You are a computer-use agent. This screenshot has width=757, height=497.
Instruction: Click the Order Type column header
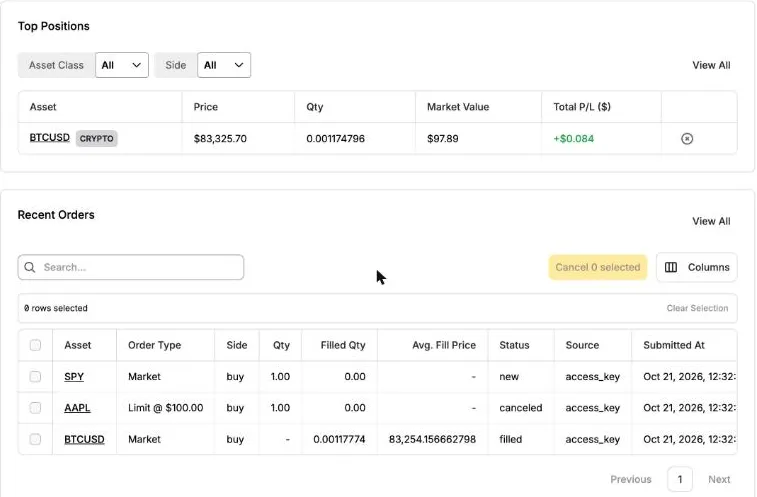coord(154,345)
